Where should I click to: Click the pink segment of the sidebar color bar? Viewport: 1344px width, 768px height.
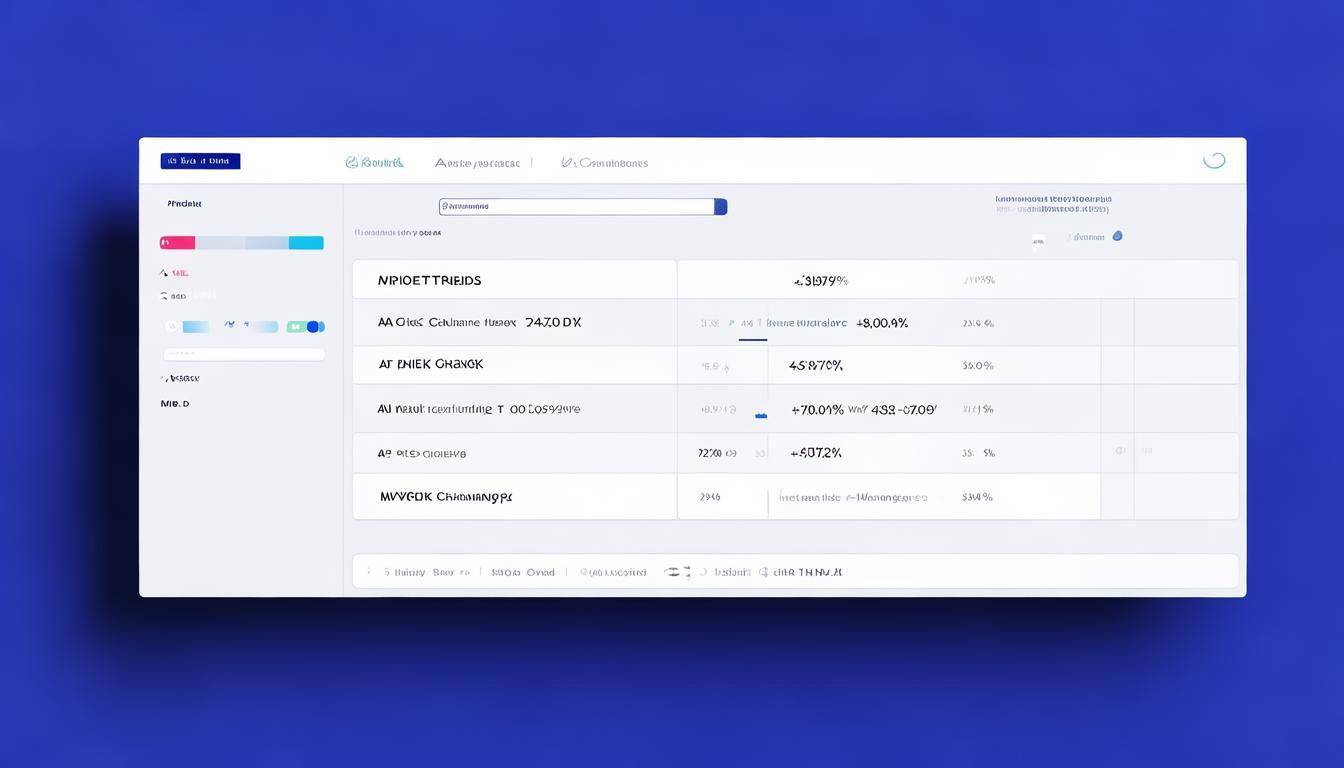(x=177, y=243)
